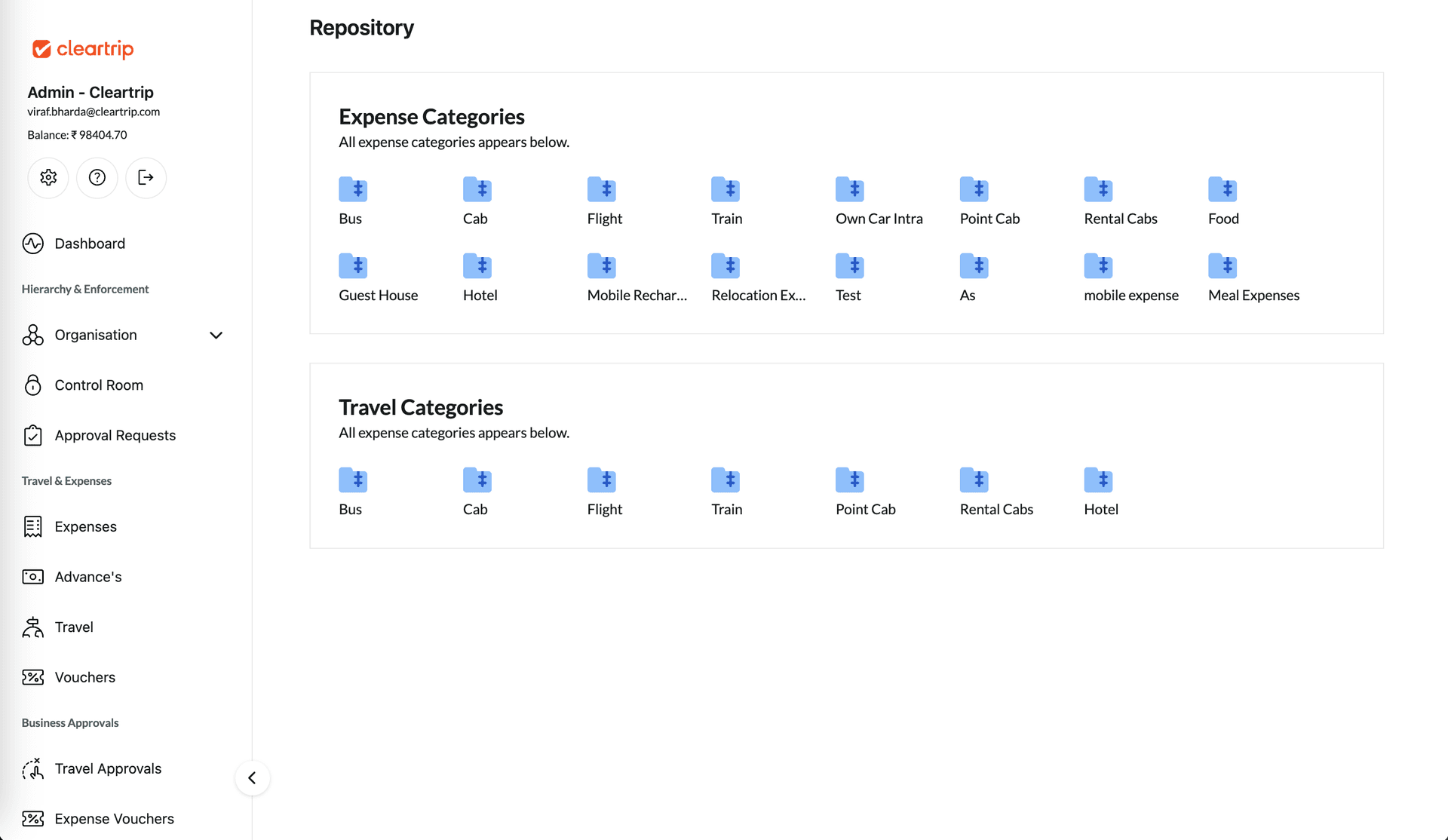Click the Dashboard activity icon

tap(32, 243)
